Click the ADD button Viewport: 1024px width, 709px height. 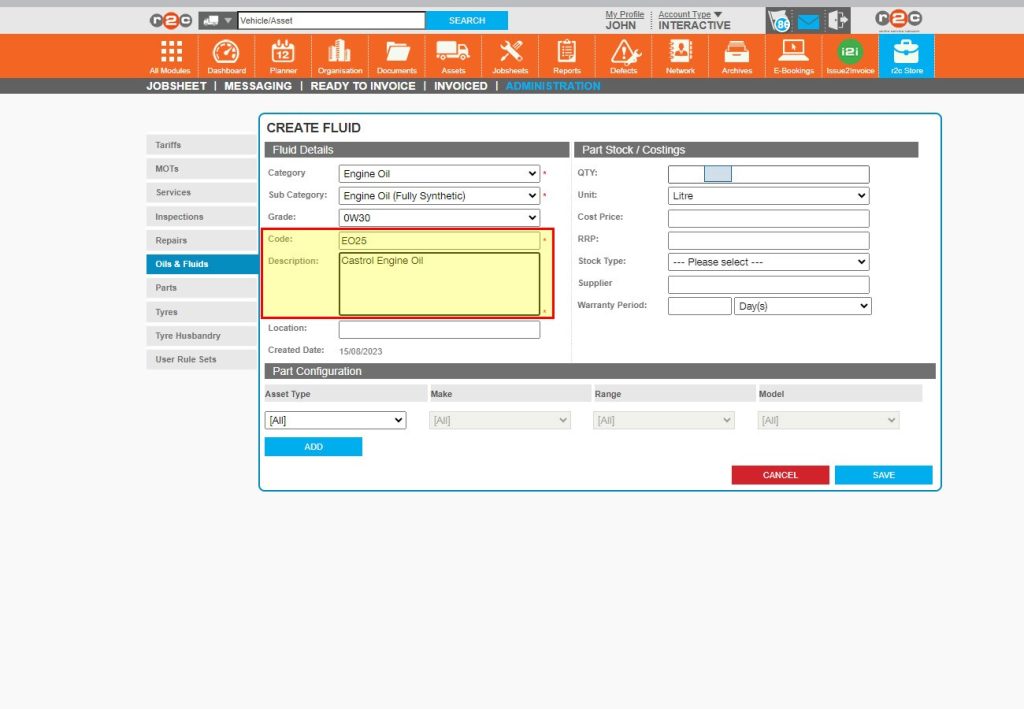point(313,447)
